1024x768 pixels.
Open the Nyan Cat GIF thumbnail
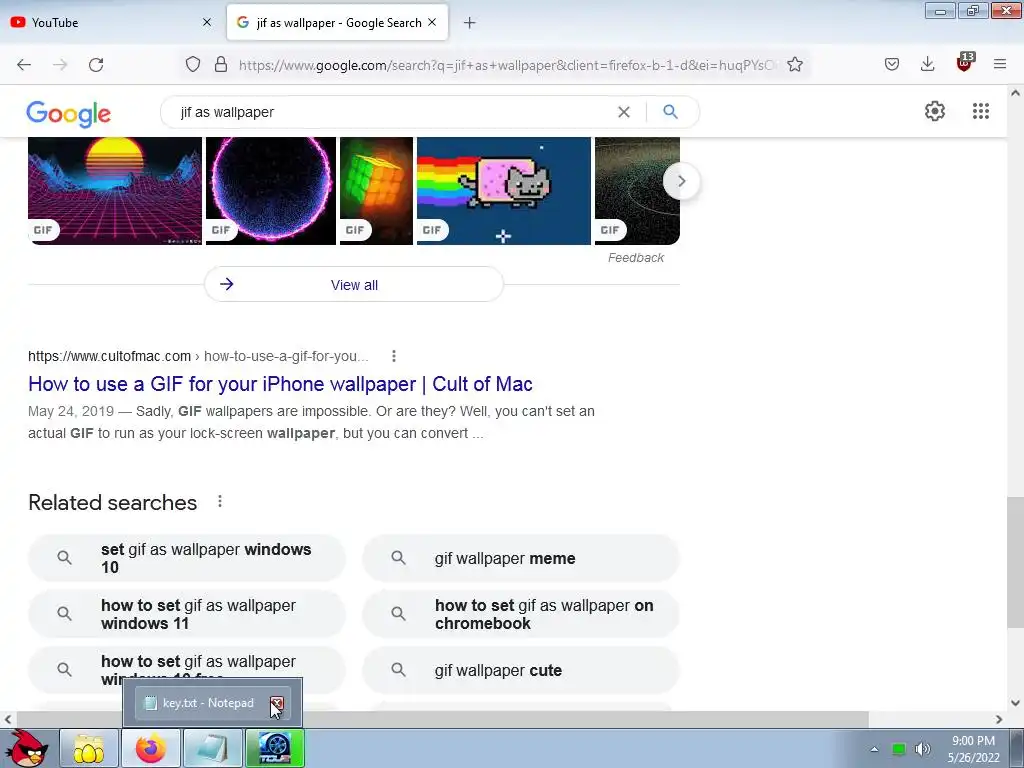[x=504, y=191]
